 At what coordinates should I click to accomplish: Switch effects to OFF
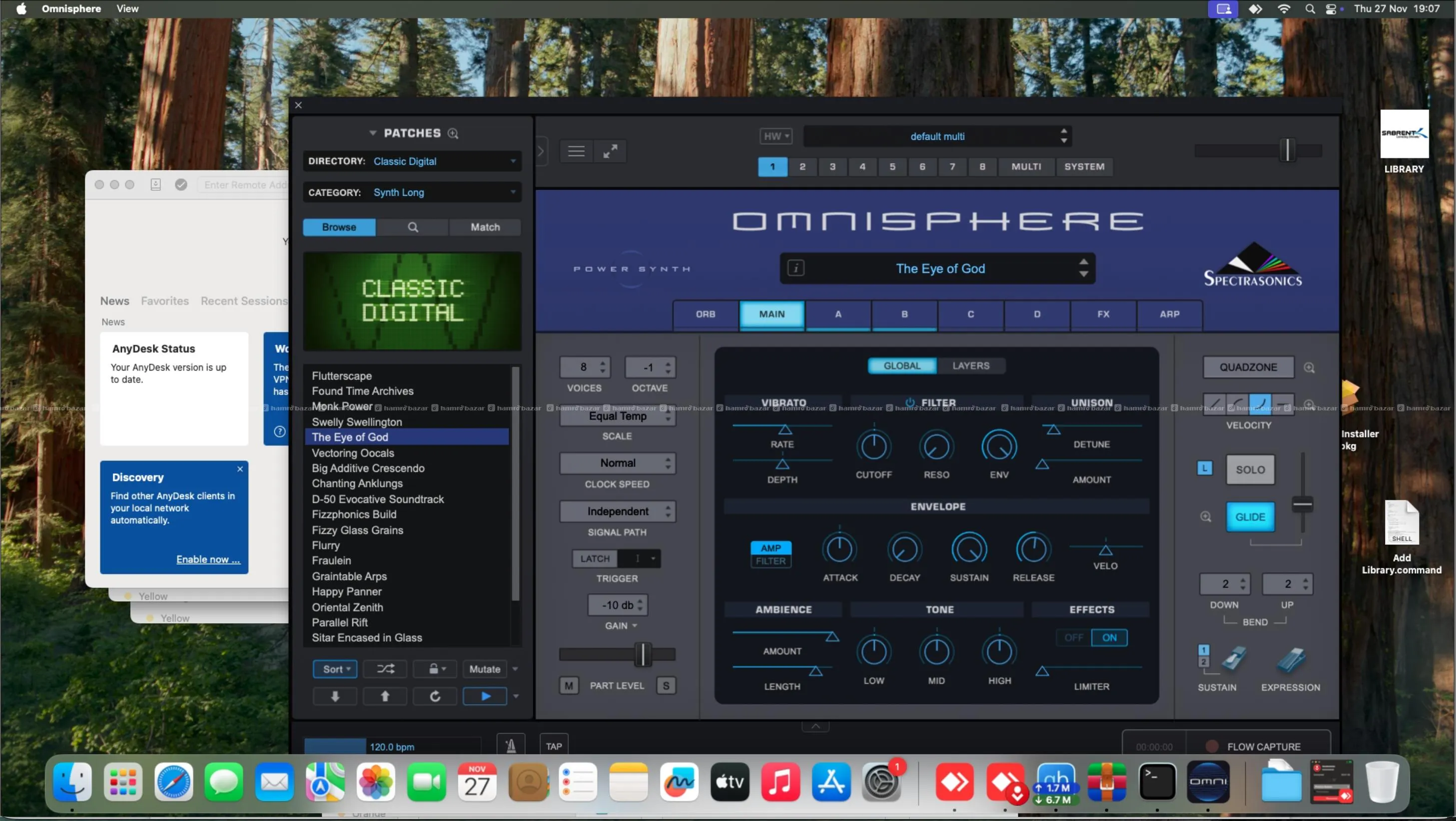pyautogui.click(x=1074, y=637)
